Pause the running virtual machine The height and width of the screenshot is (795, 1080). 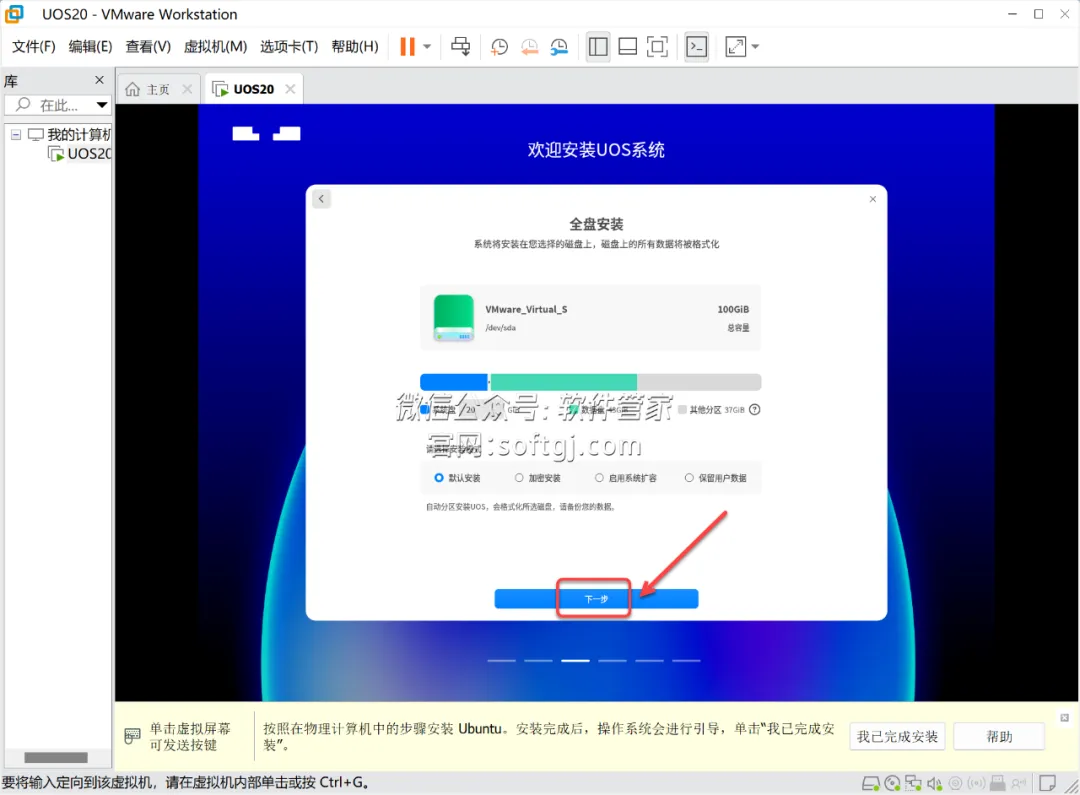(407, 47)
